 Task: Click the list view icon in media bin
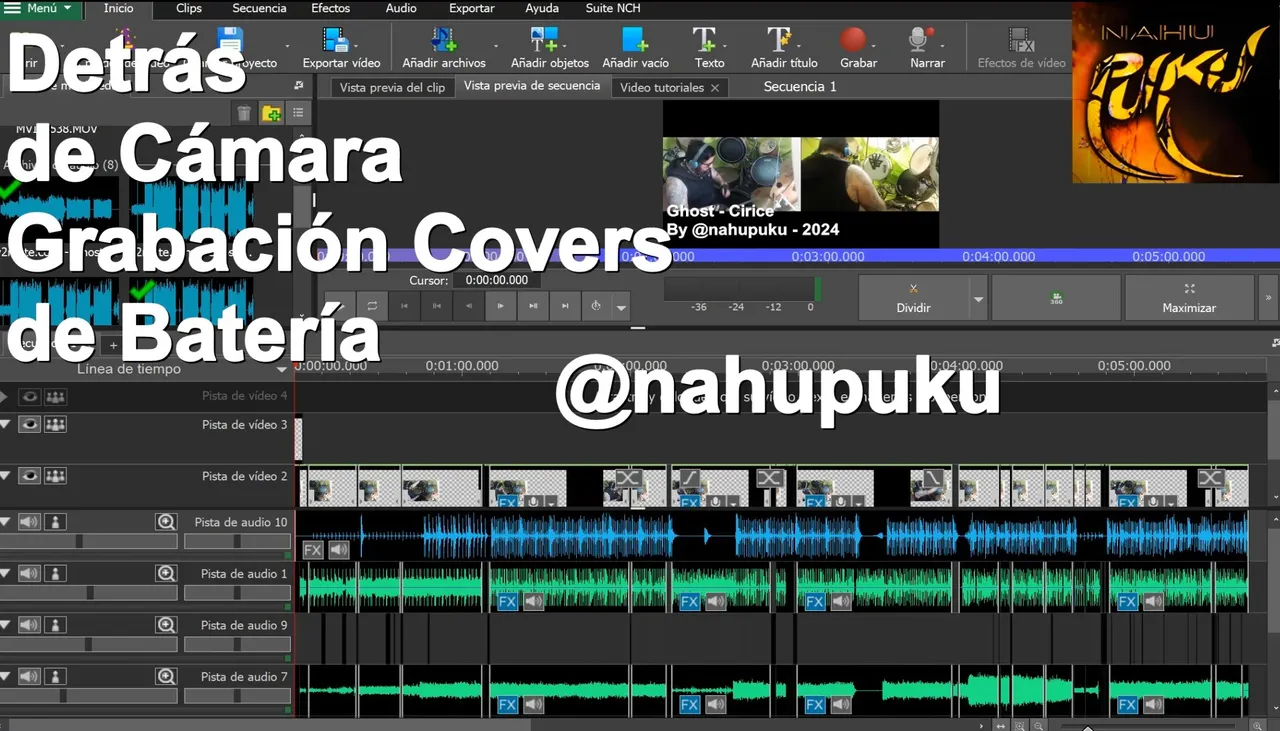point(298,113)
